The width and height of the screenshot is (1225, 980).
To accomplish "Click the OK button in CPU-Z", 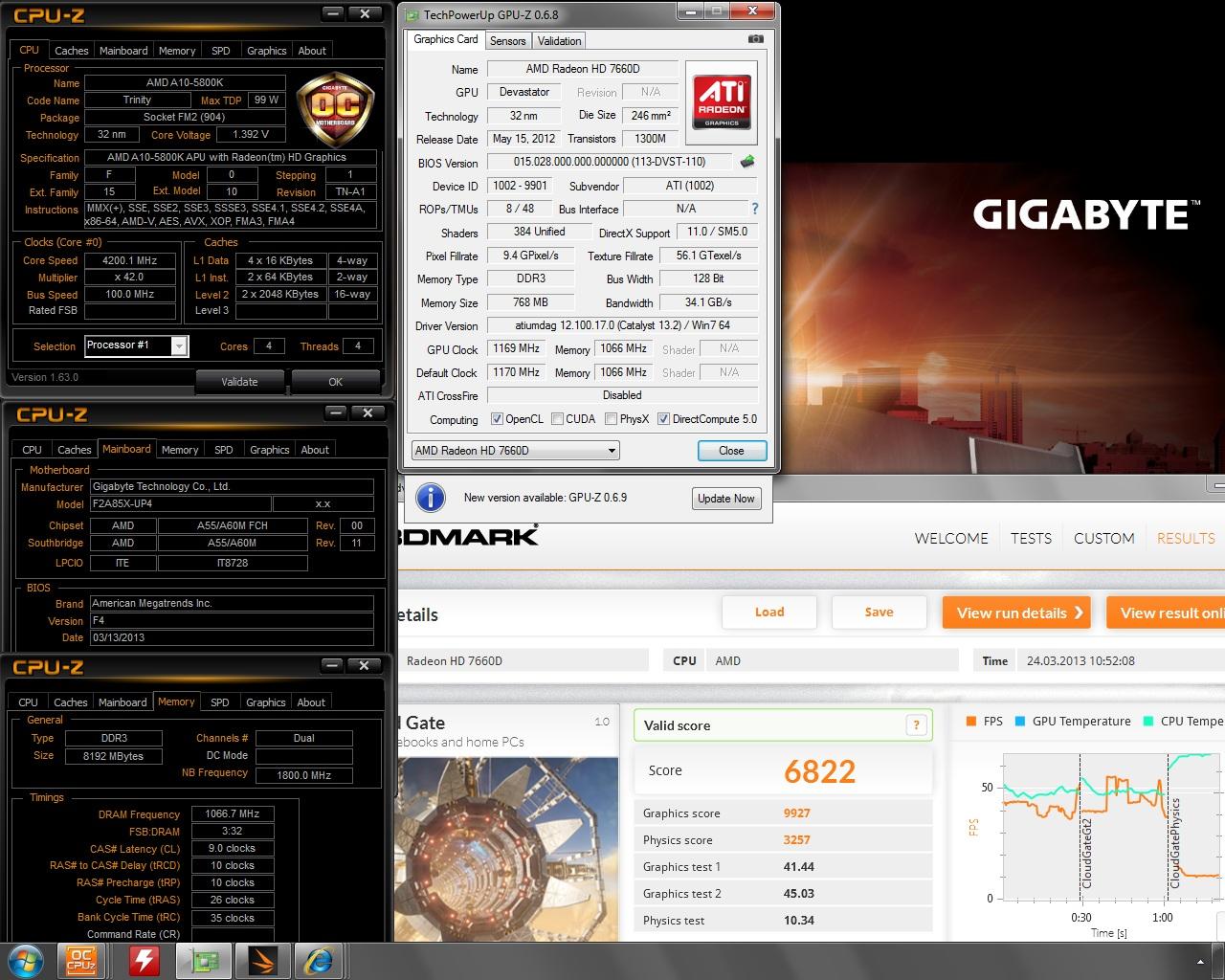I will click(335, 382).
